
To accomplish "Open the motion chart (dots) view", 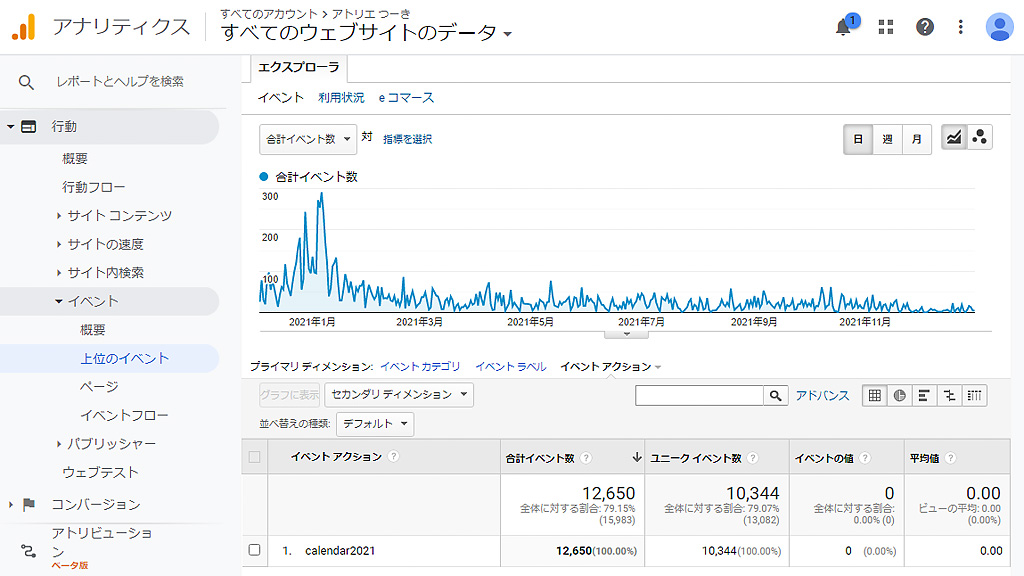I will [x=980, y=138].
